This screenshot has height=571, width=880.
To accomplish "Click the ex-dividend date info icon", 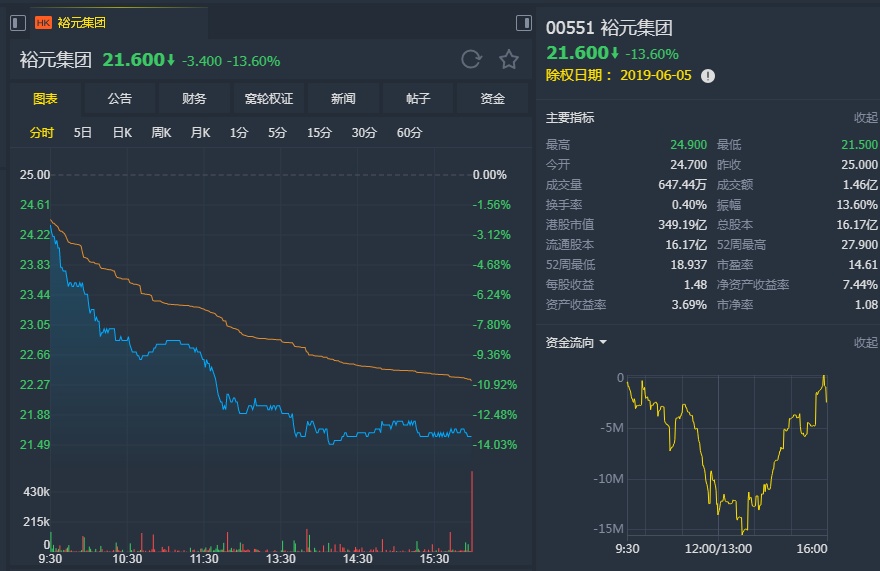I will click(708, 75).
